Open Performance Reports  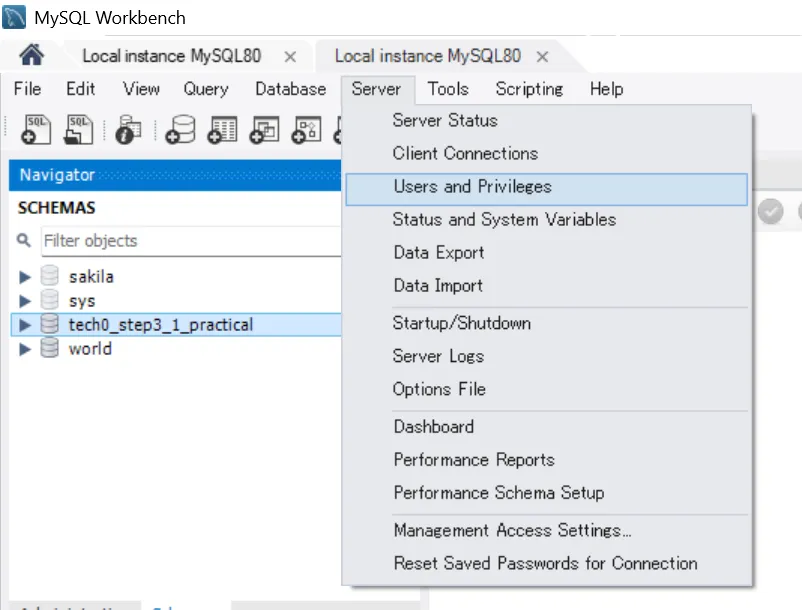[x=547, y=460]
